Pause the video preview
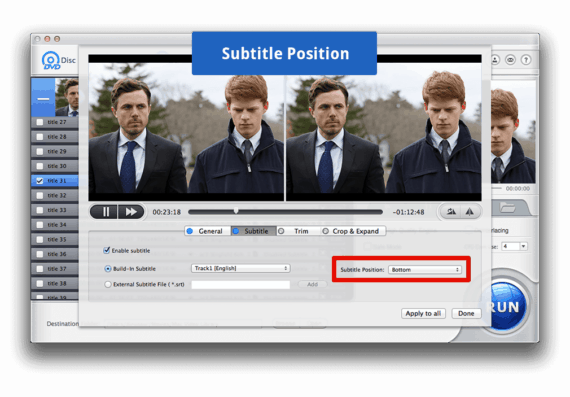Screen dimensions: 570x397 (x=104, y=212)
